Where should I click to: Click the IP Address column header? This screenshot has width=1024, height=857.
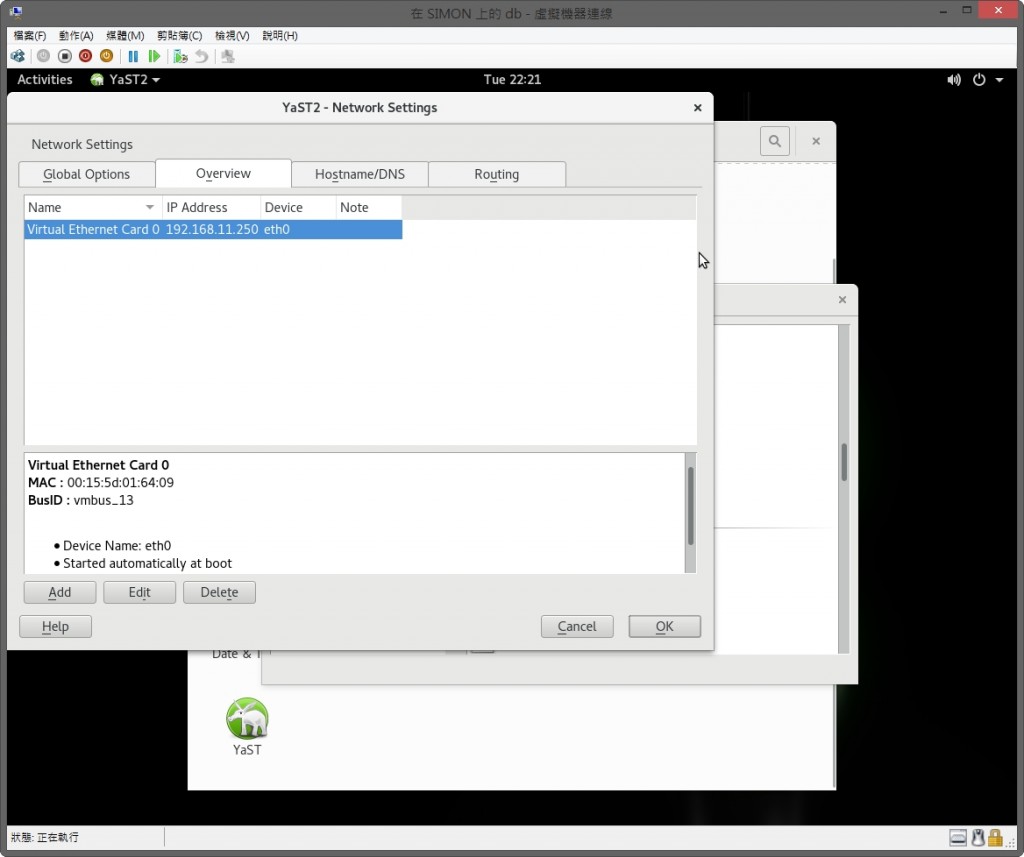click(x=211, y=207)
